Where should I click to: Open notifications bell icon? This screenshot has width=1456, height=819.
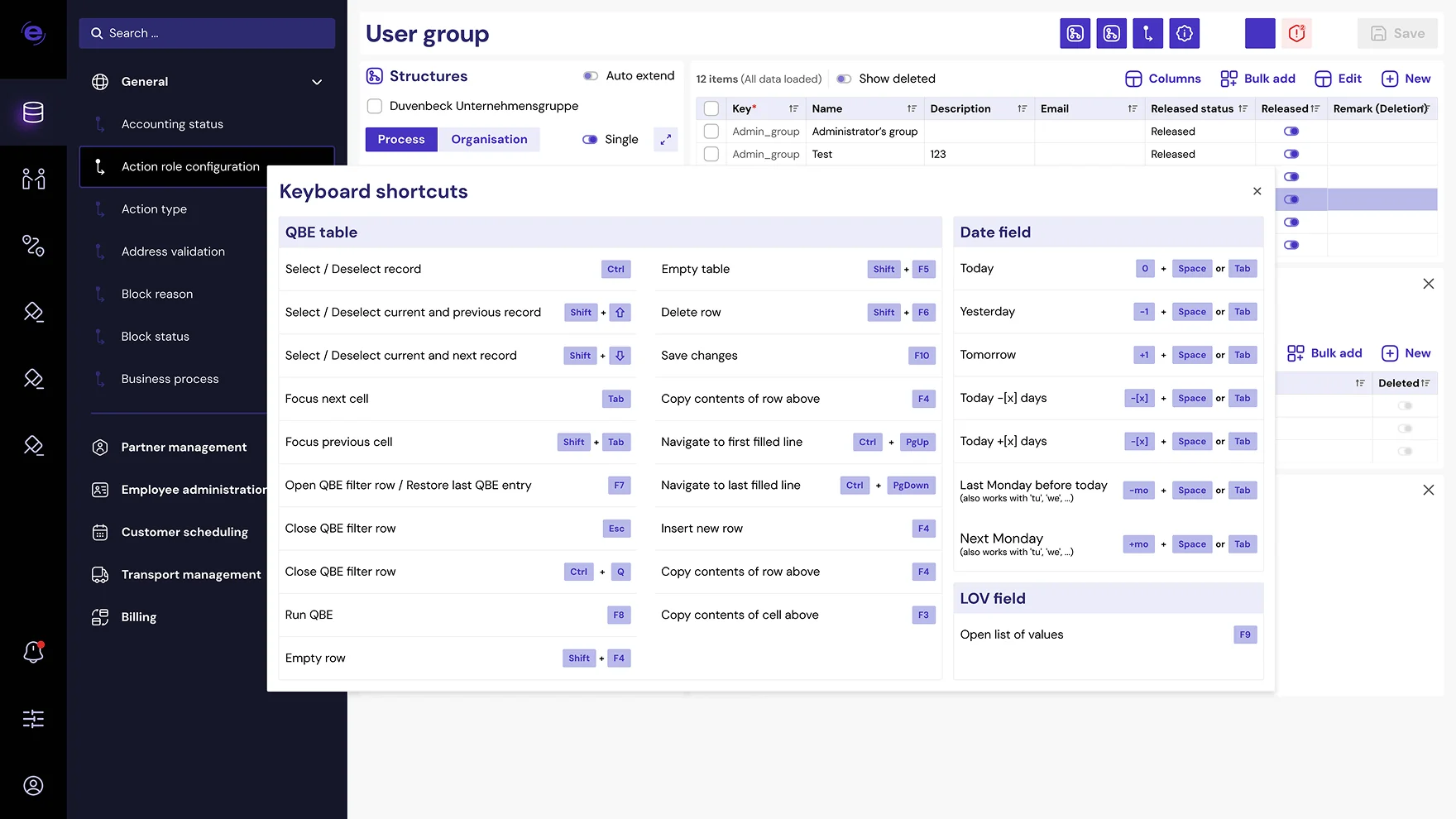33,652
